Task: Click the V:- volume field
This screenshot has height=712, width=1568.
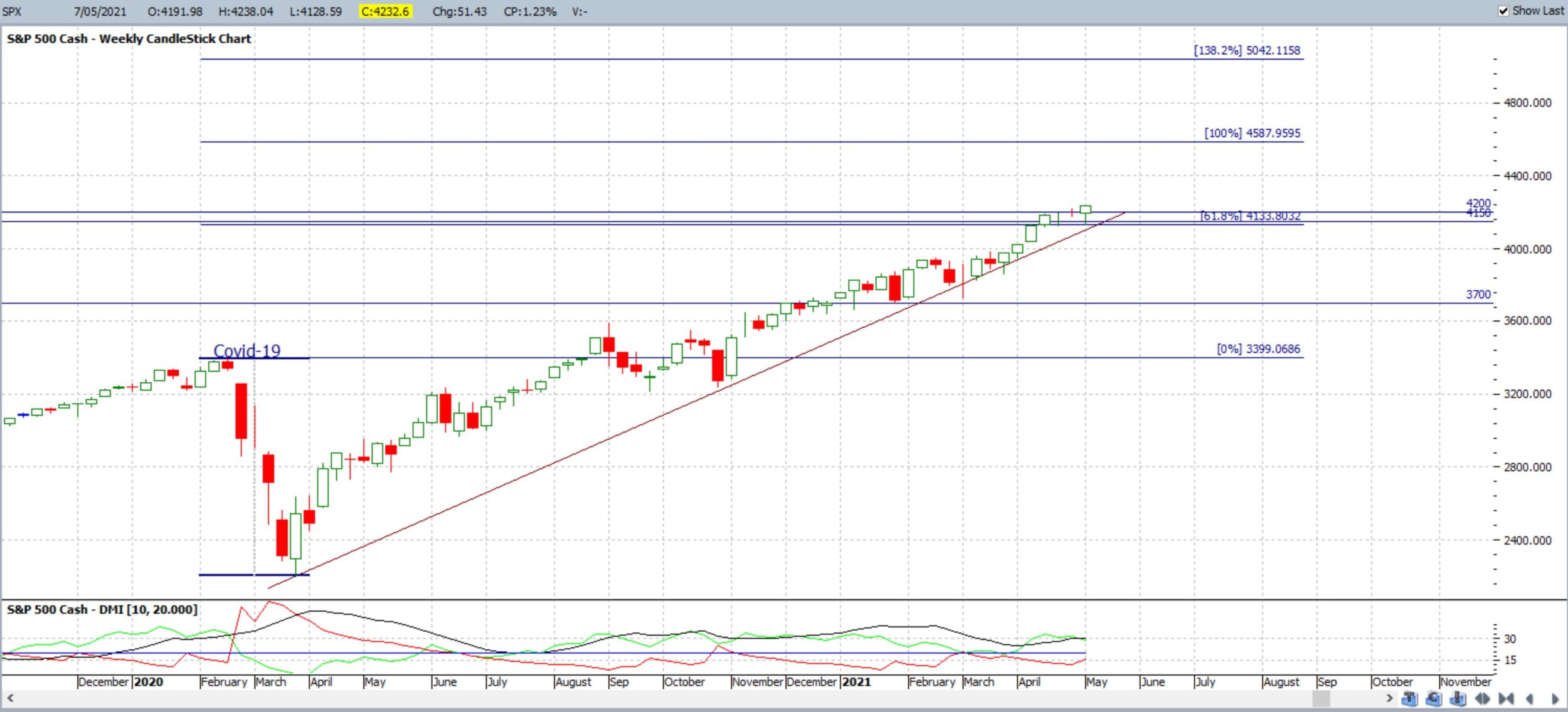Action: (x=580, y=11)
